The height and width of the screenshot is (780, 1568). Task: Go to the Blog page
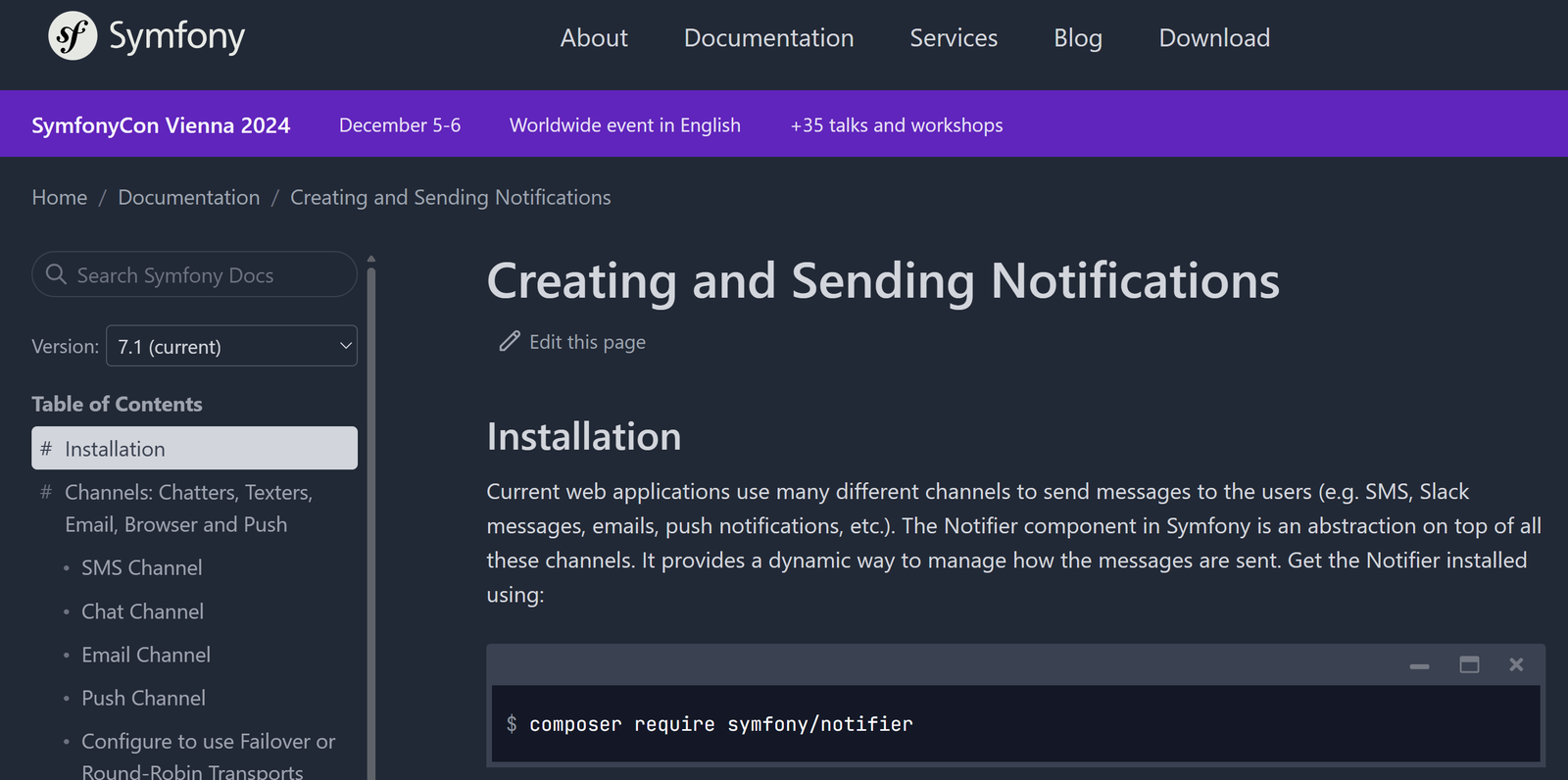tap(1078, 38)
